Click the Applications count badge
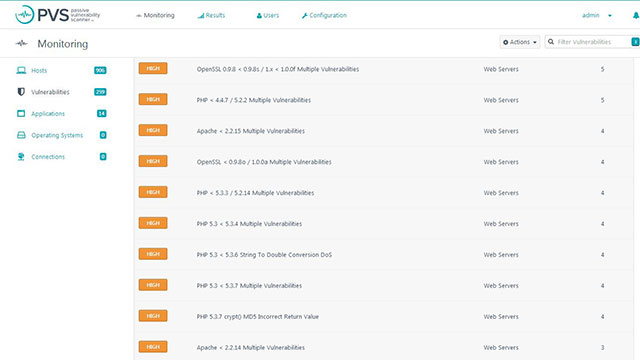Viewport: 640px width, 360px height. tap(102, 113)
